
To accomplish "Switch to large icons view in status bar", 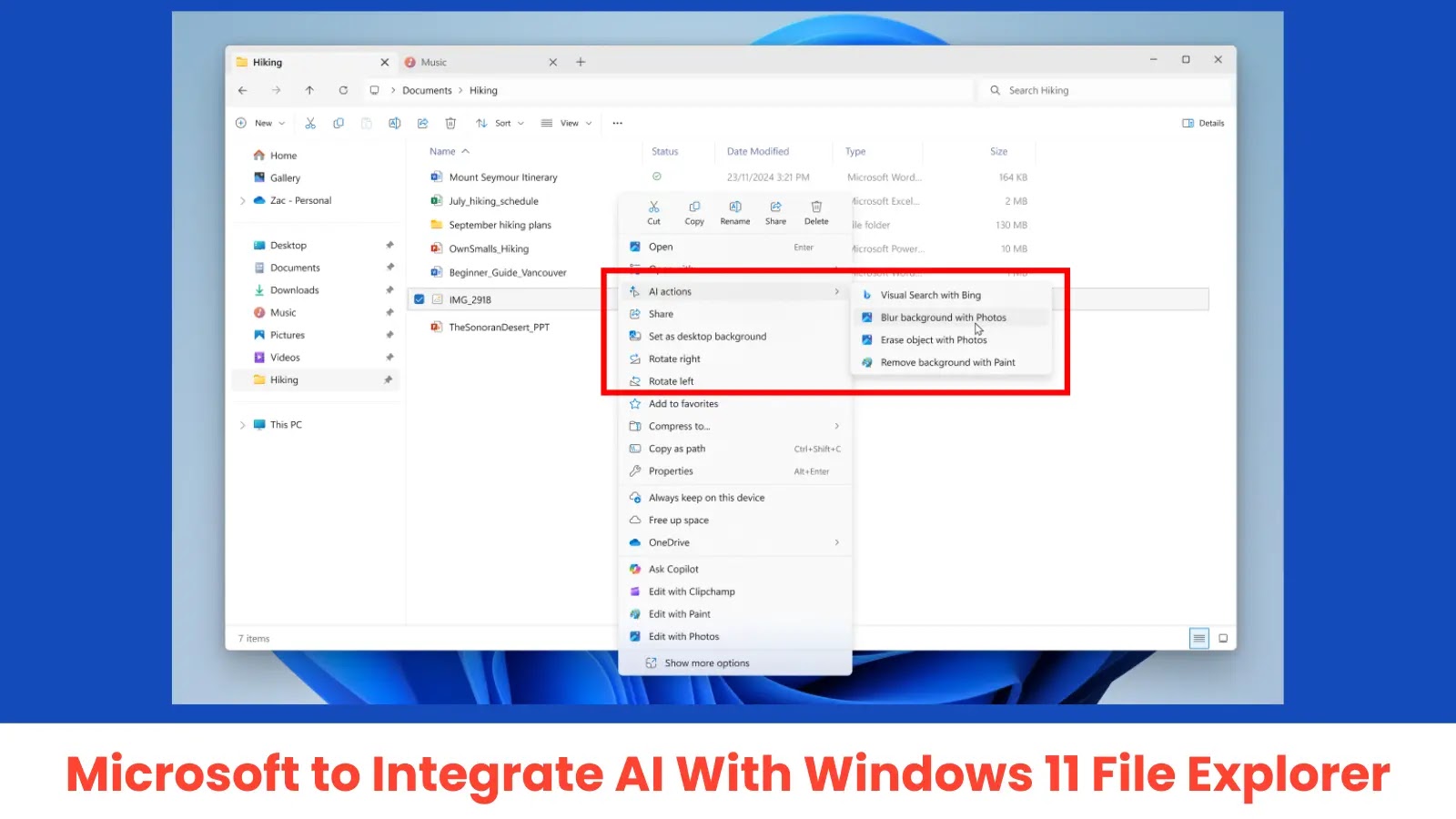I will (1223, 638).
